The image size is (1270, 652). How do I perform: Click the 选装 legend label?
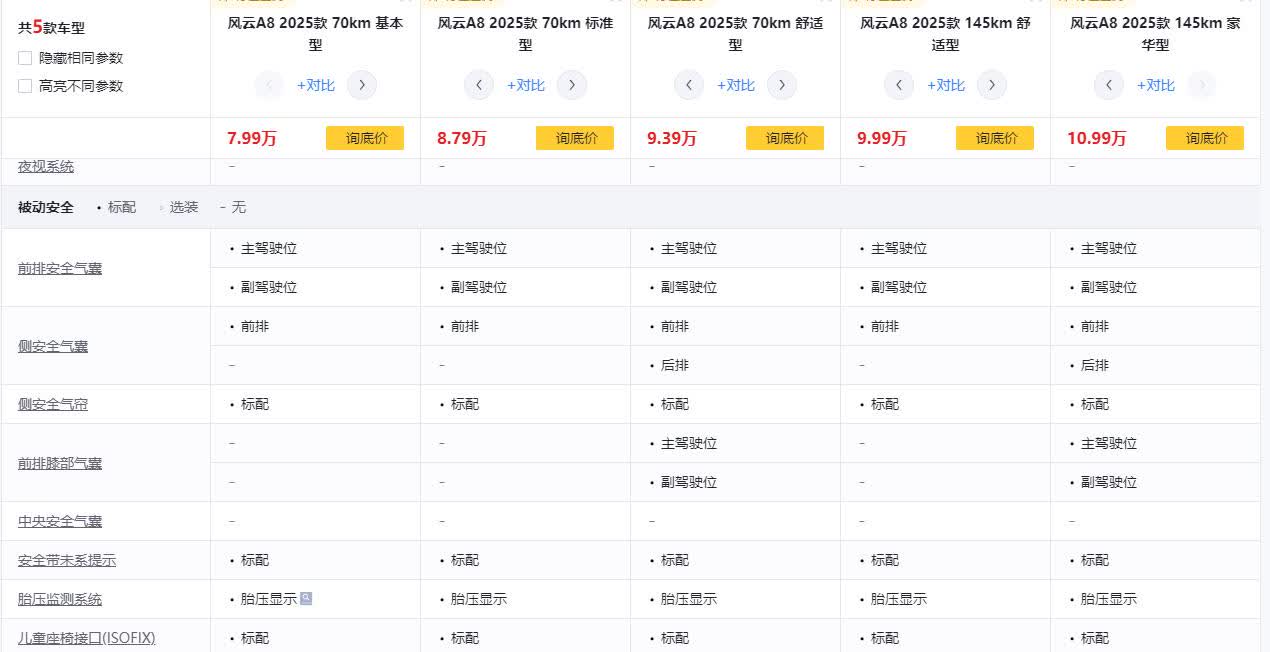[184, 207]
